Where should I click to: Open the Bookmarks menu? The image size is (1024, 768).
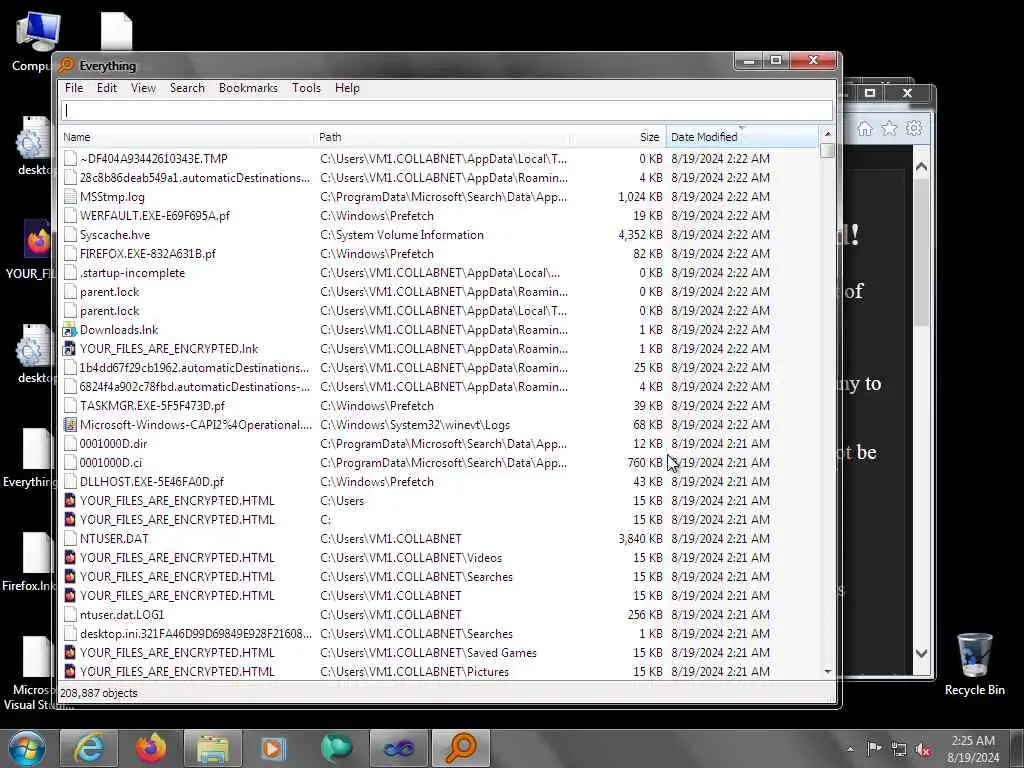(248, 88)
